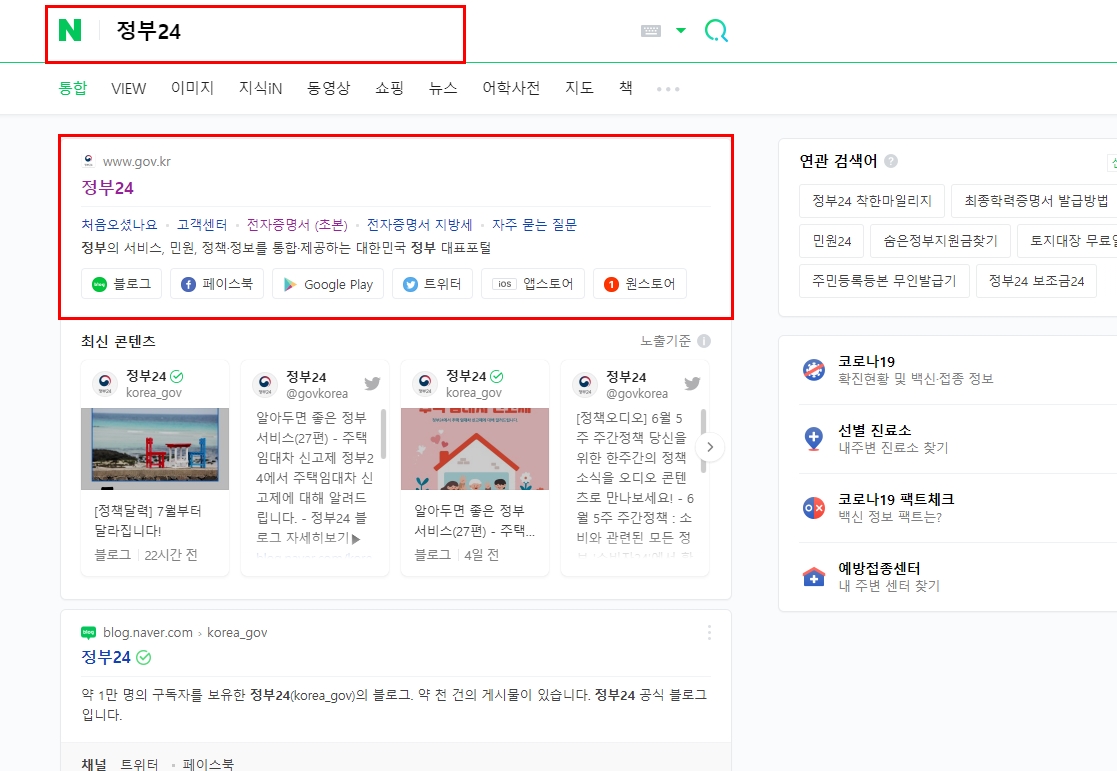This screenshot has height=771, width=1117.
Task: Expand the search autocomplete dropdown arrow
Action: tap(681, 31)
